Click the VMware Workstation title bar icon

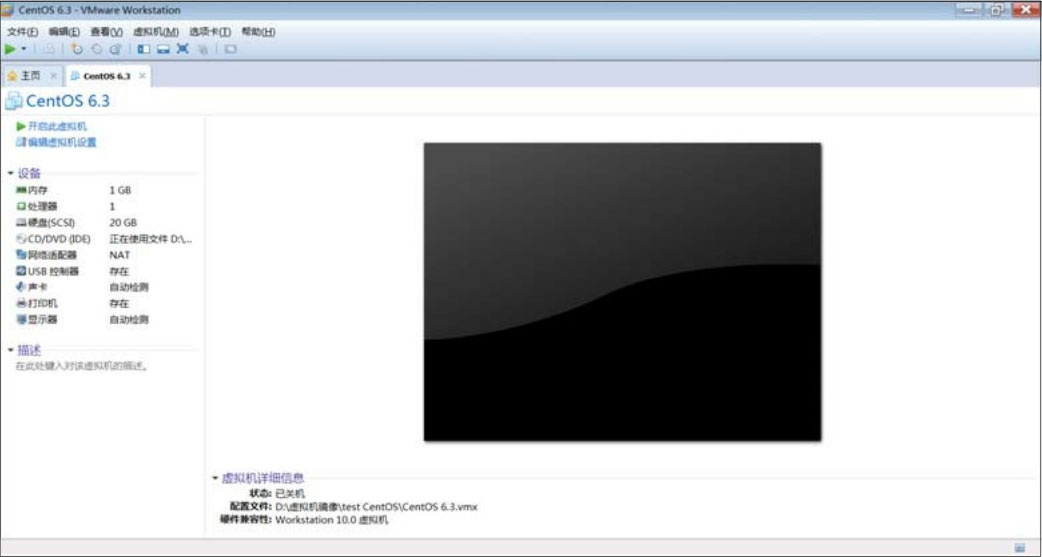coord(8,10)
